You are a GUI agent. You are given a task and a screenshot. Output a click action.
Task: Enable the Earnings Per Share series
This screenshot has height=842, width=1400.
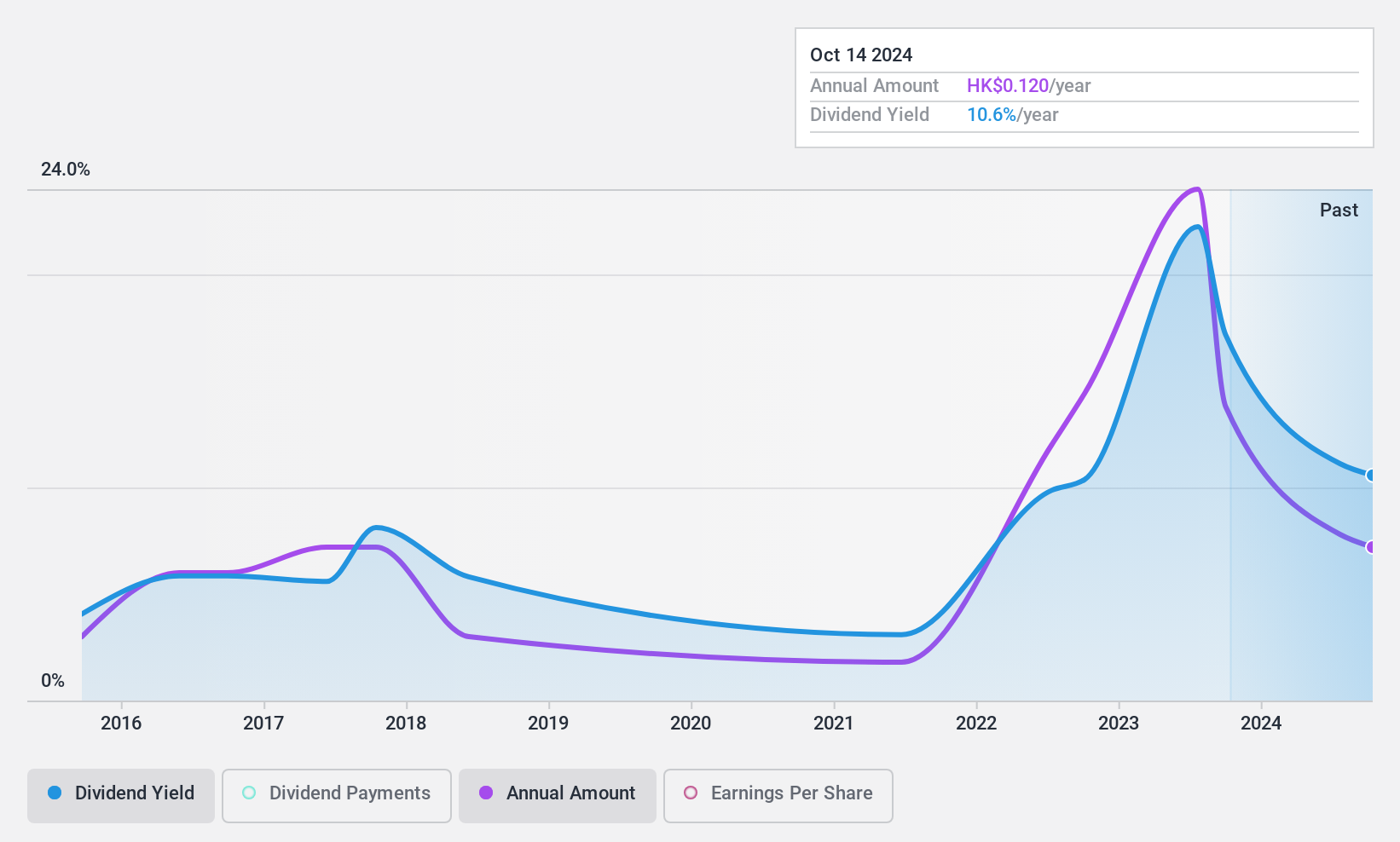pyautogui.click(x=778, y=795)
